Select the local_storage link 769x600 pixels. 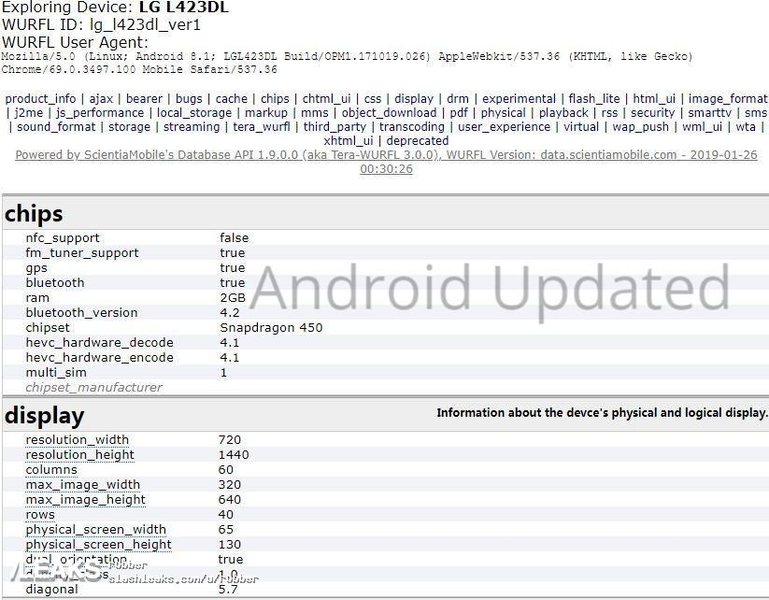pos(194,113)
